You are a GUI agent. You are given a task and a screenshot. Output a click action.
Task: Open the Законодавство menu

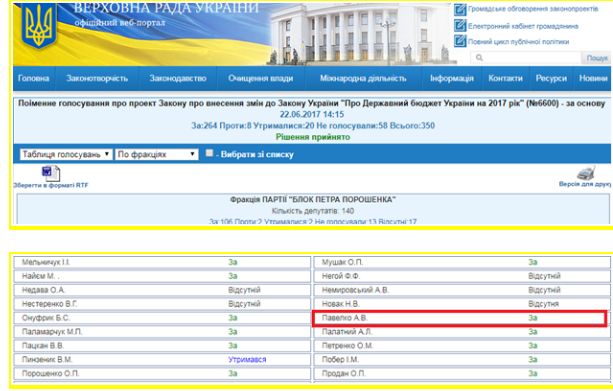pos(178,78)
